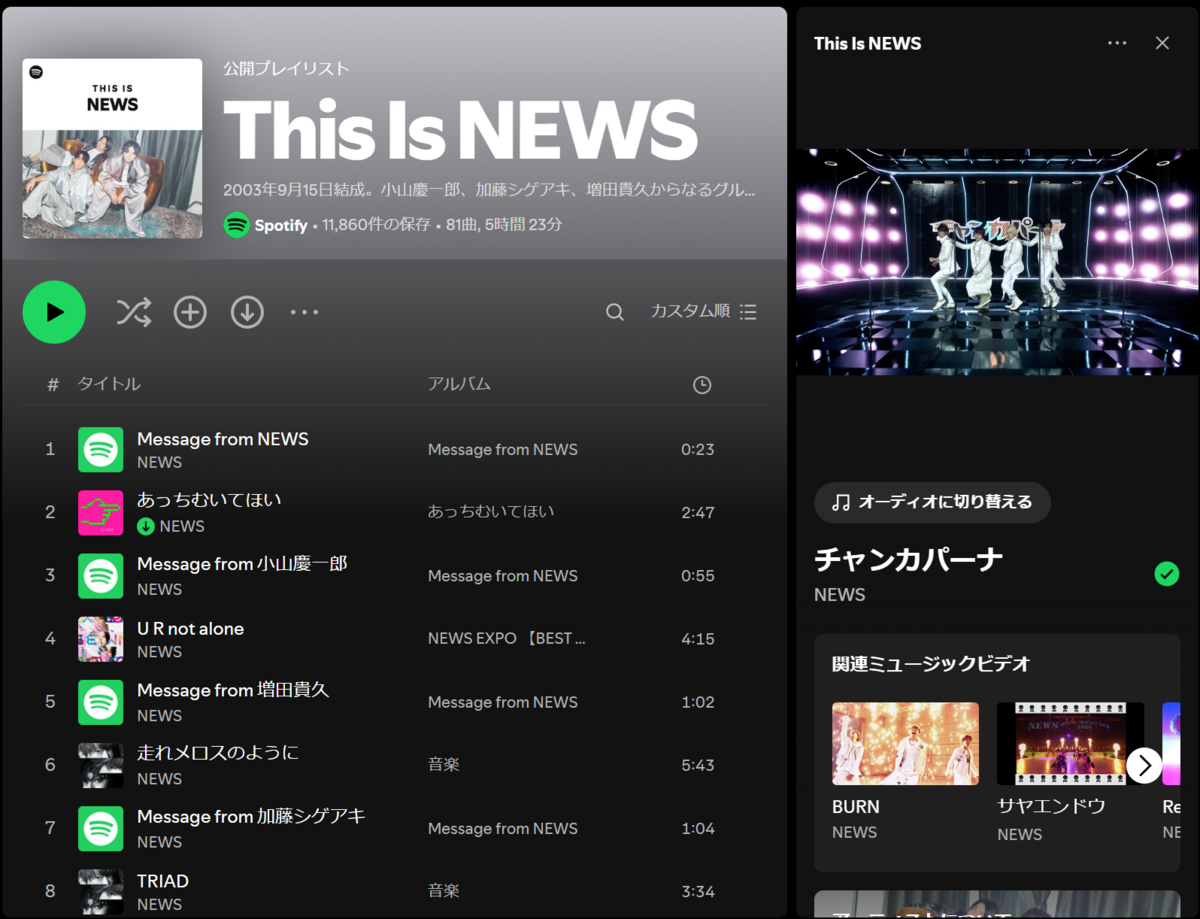The width and height of the screenshot is (1200, 919).
Task: Click the large This Is NEWS playlist title
Action: point(460,129)
